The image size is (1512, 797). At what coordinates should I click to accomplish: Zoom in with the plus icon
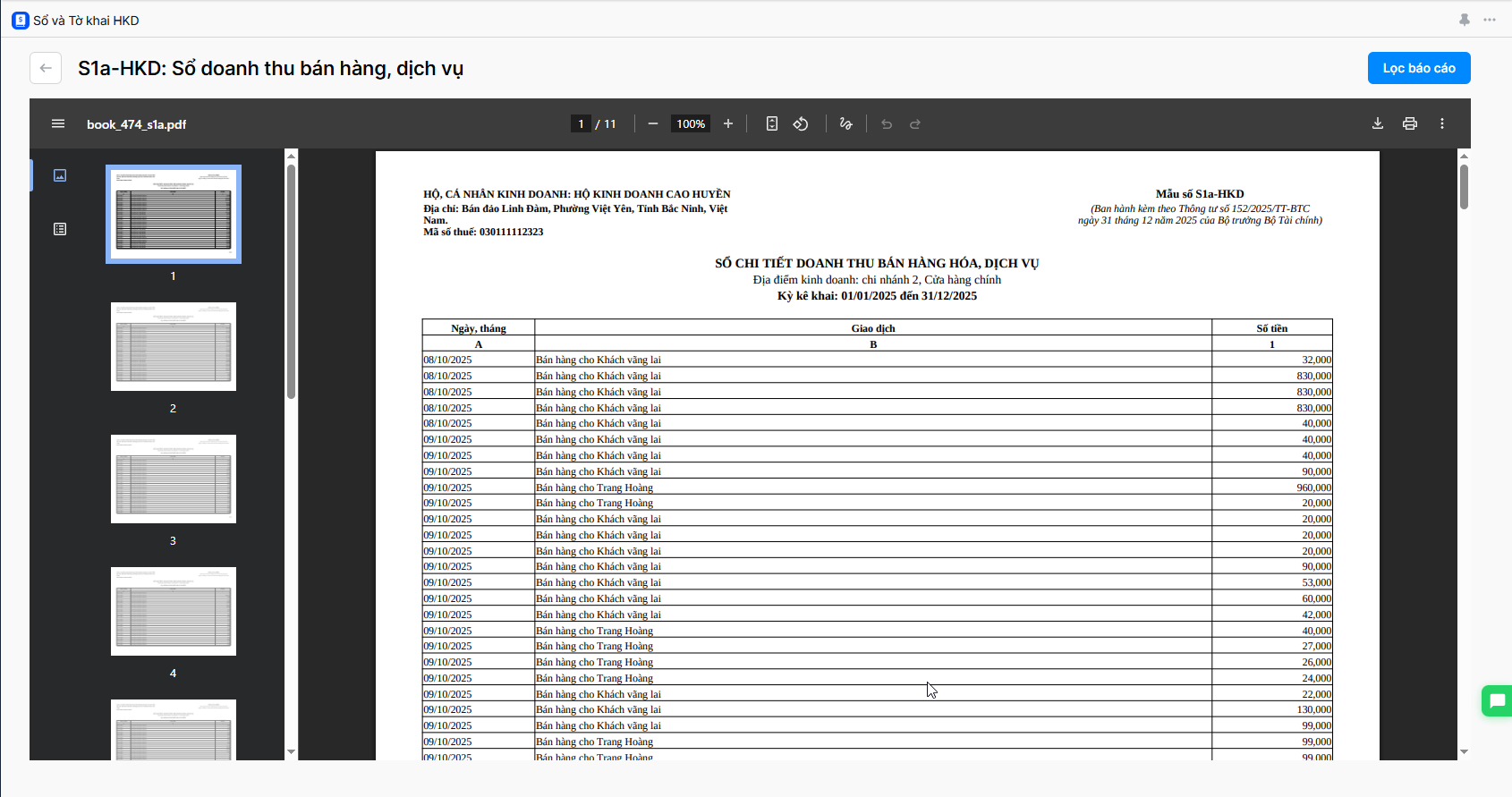point(728,124)
